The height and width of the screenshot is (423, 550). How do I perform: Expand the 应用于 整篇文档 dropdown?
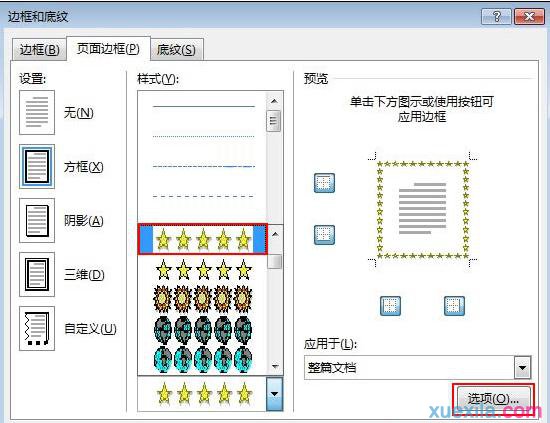coord(523,368)
